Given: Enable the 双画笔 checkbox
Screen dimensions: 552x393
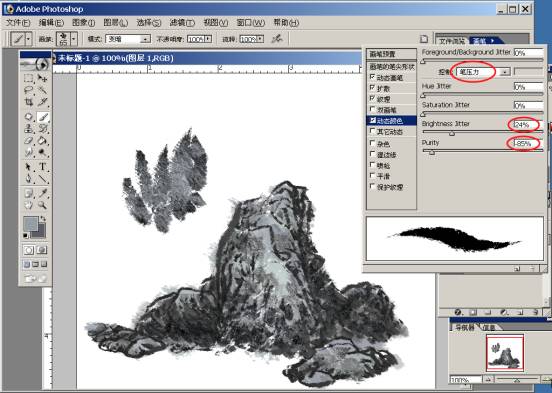Looking at the screenshot, I should (372, 109).
